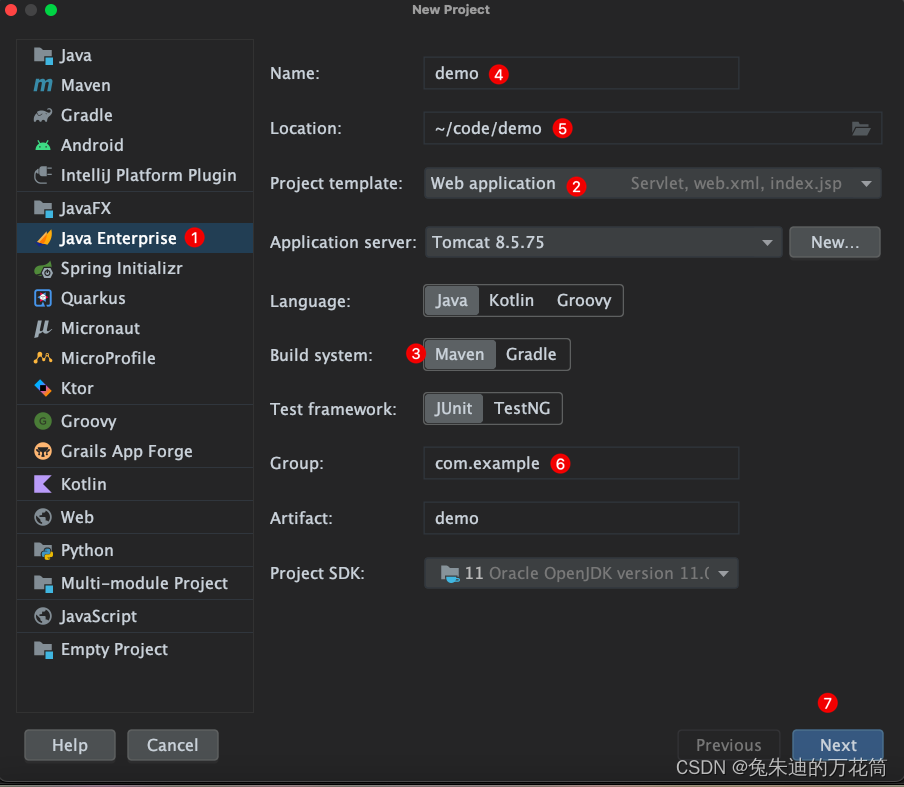Click the Grails App Forge icon
Screen dimensions: 904x787
tap(43, 451)
